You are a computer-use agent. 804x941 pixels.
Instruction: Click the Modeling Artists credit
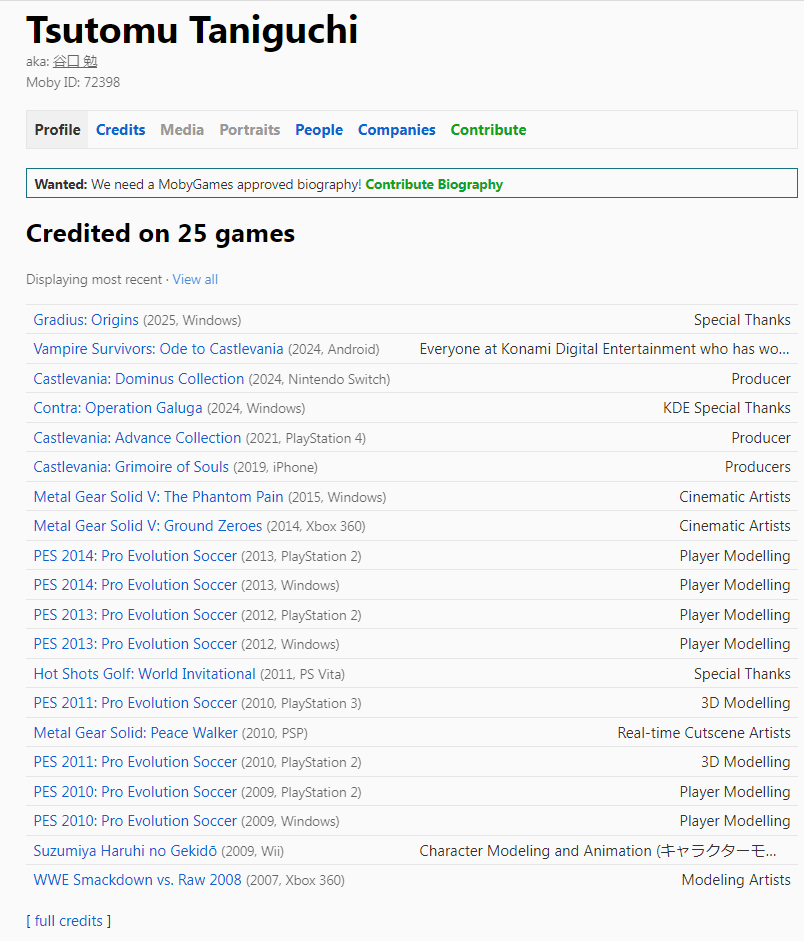(x=736, y=880)
